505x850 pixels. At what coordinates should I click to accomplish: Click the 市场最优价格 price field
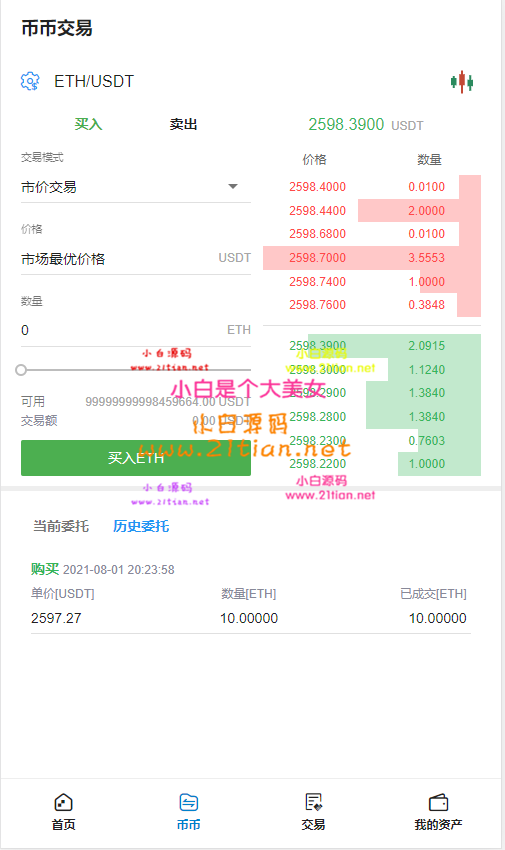point(135,259)
